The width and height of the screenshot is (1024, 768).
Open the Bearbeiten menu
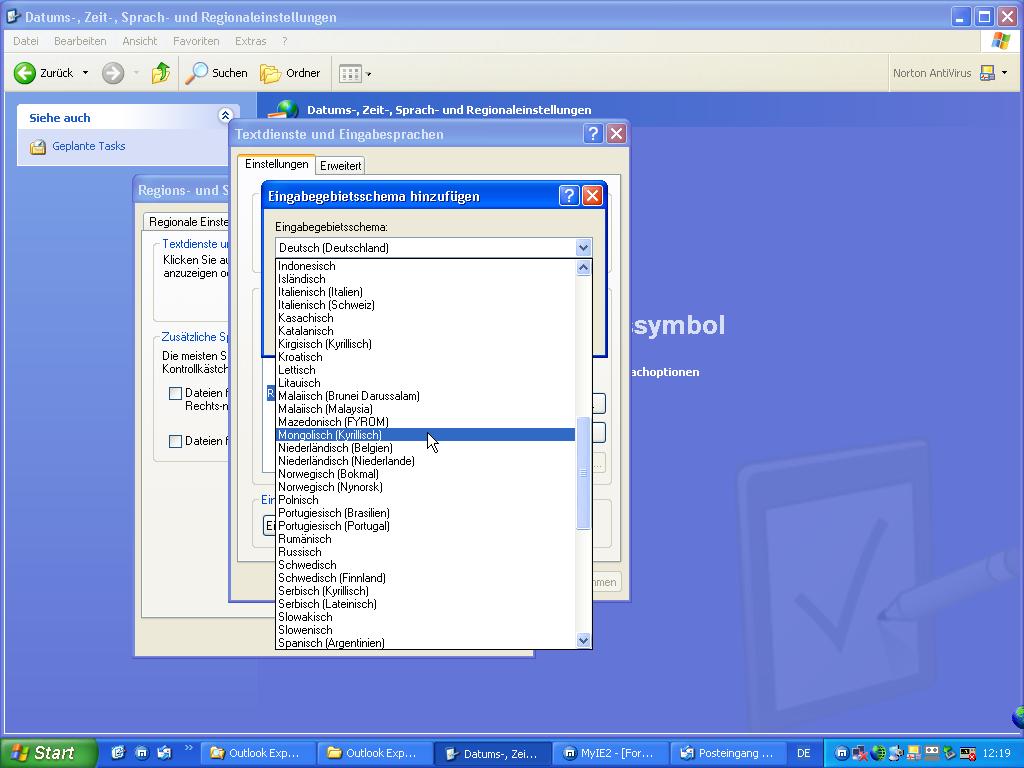click(x=80, y=41)
